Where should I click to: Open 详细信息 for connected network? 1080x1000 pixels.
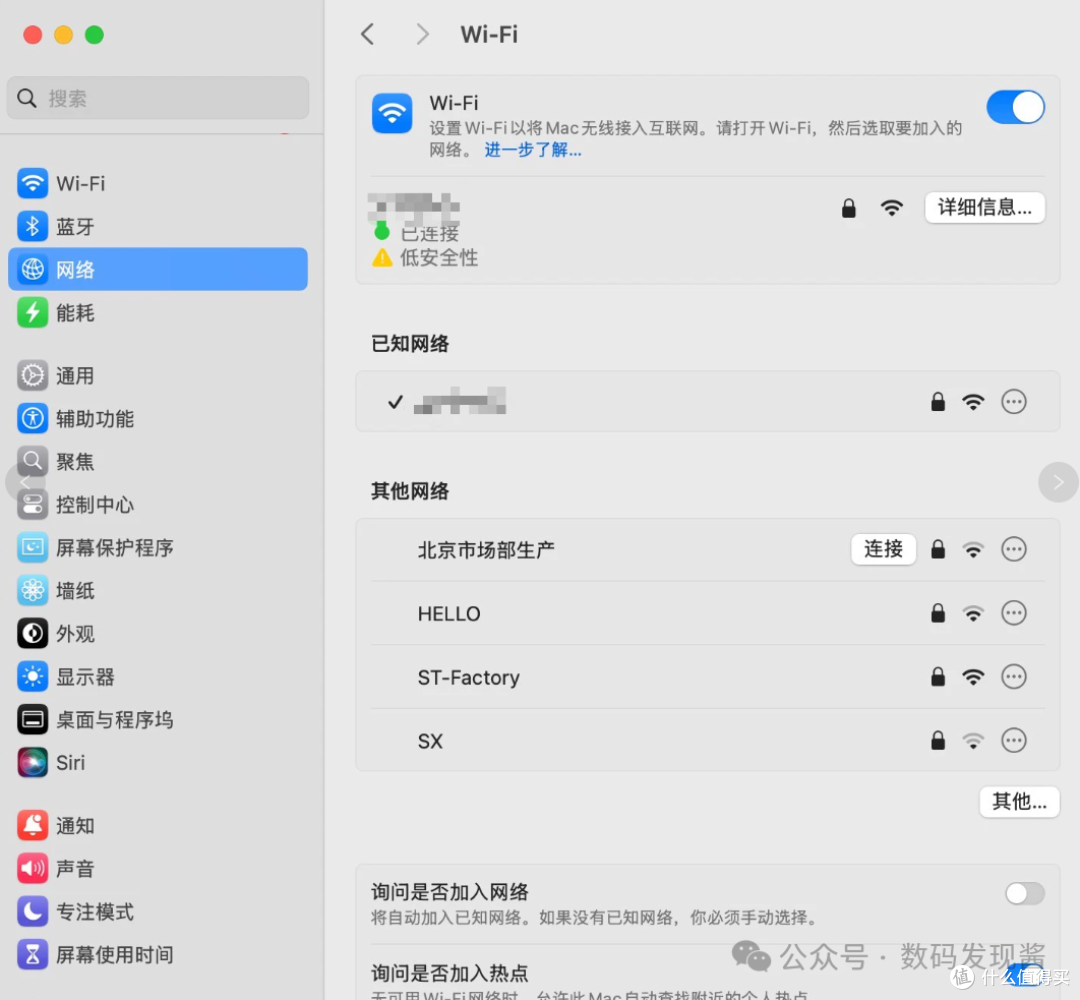[x=984, y=207]
